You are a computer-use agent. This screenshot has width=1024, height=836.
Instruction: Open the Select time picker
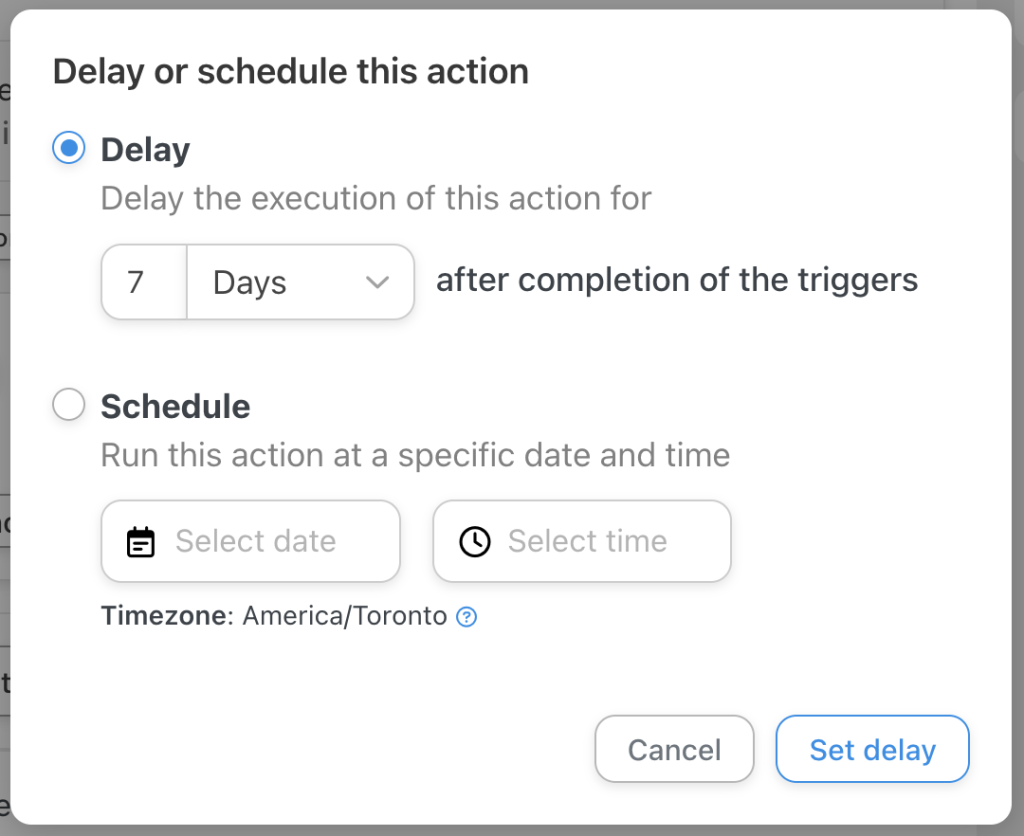(x=581, y=541)
